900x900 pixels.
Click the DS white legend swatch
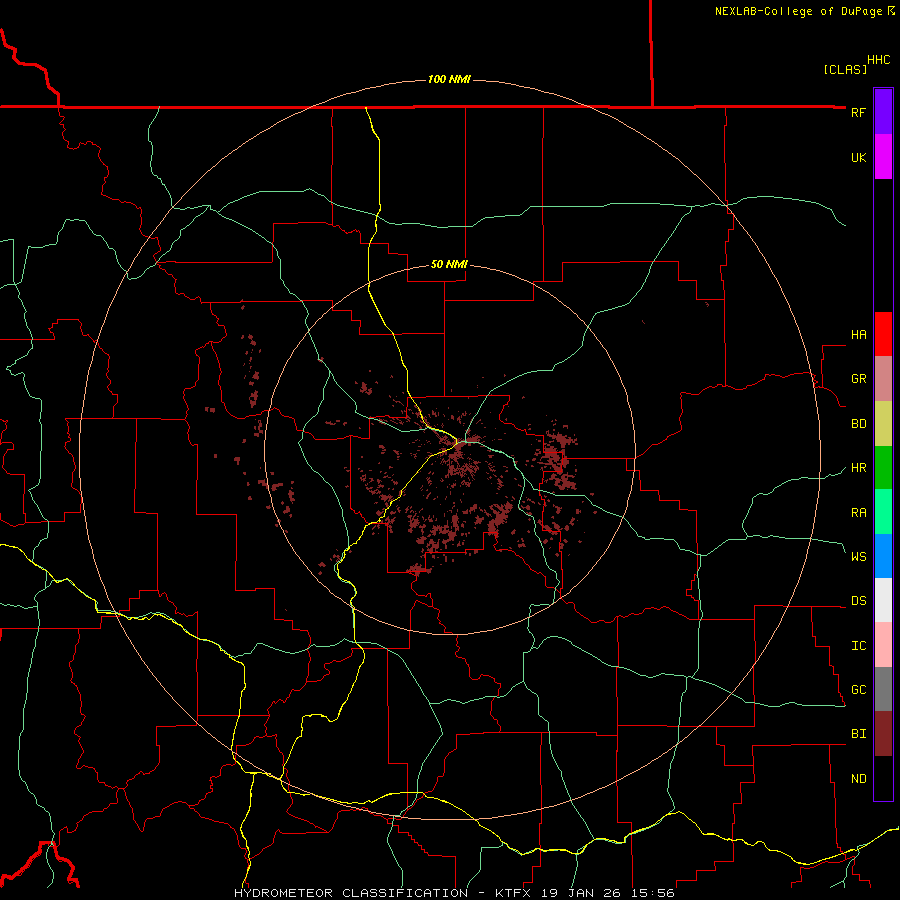point(883,600)
